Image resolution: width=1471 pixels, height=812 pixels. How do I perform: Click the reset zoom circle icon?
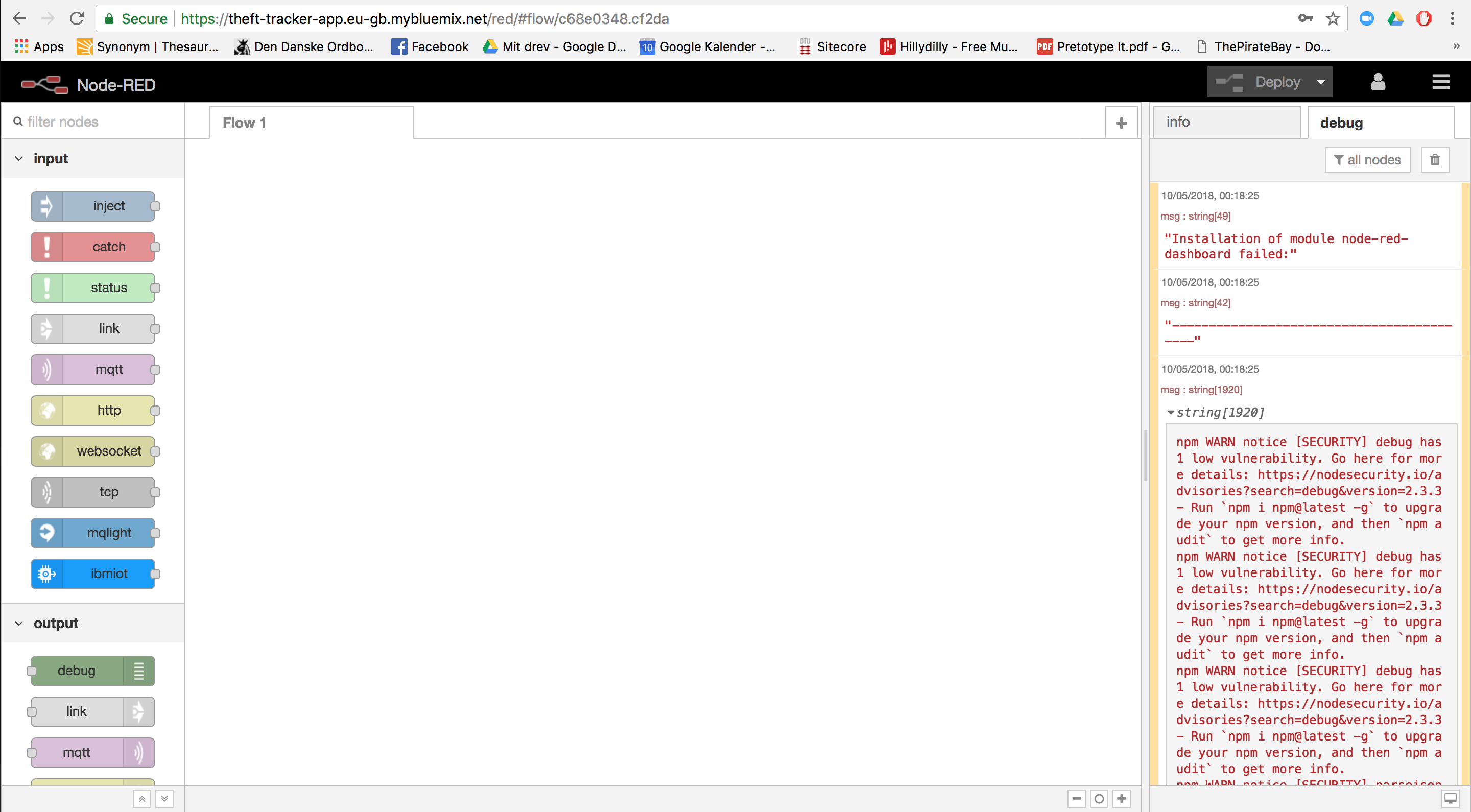tap(1099, 798)
